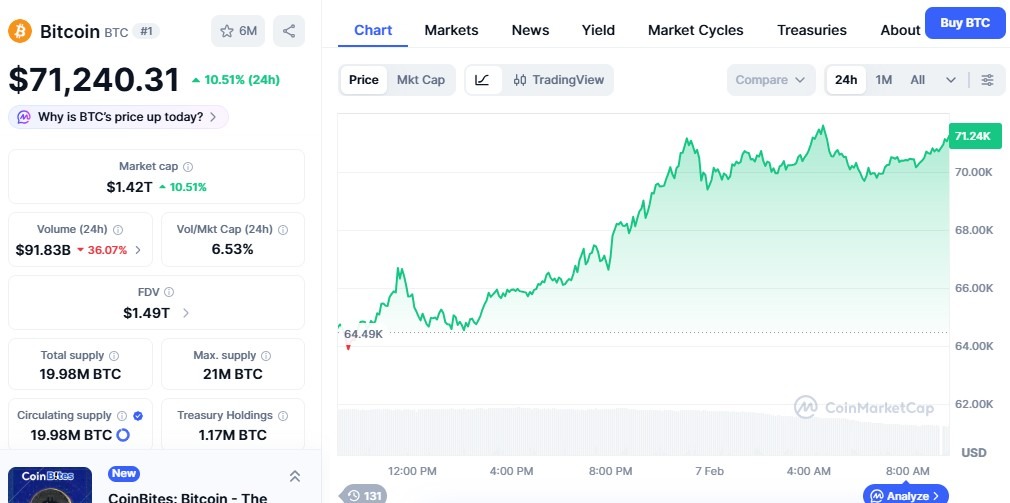Open 'Why is BTC's price up today?'
This screenshot has width=1010, height=503.
[119, 117]
